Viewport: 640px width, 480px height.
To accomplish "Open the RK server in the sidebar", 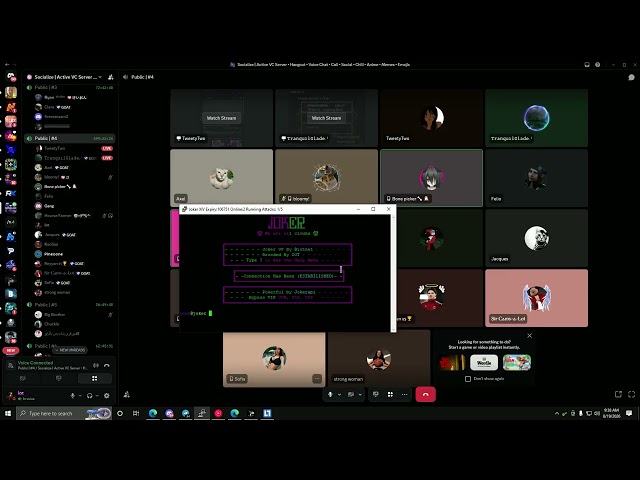I will coord(11,193).
